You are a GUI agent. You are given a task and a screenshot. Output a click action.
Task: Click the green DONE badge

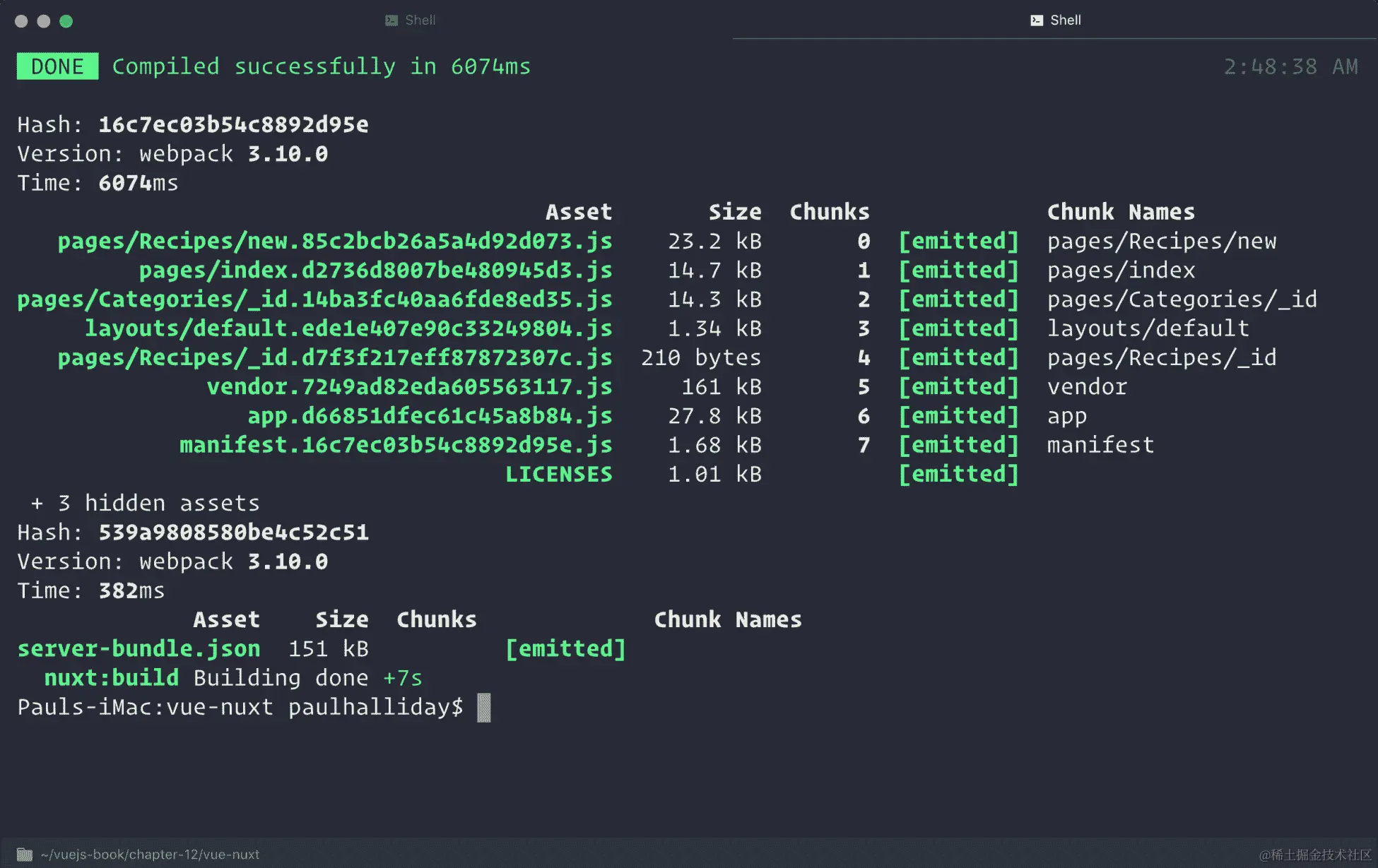coord(57,66)
